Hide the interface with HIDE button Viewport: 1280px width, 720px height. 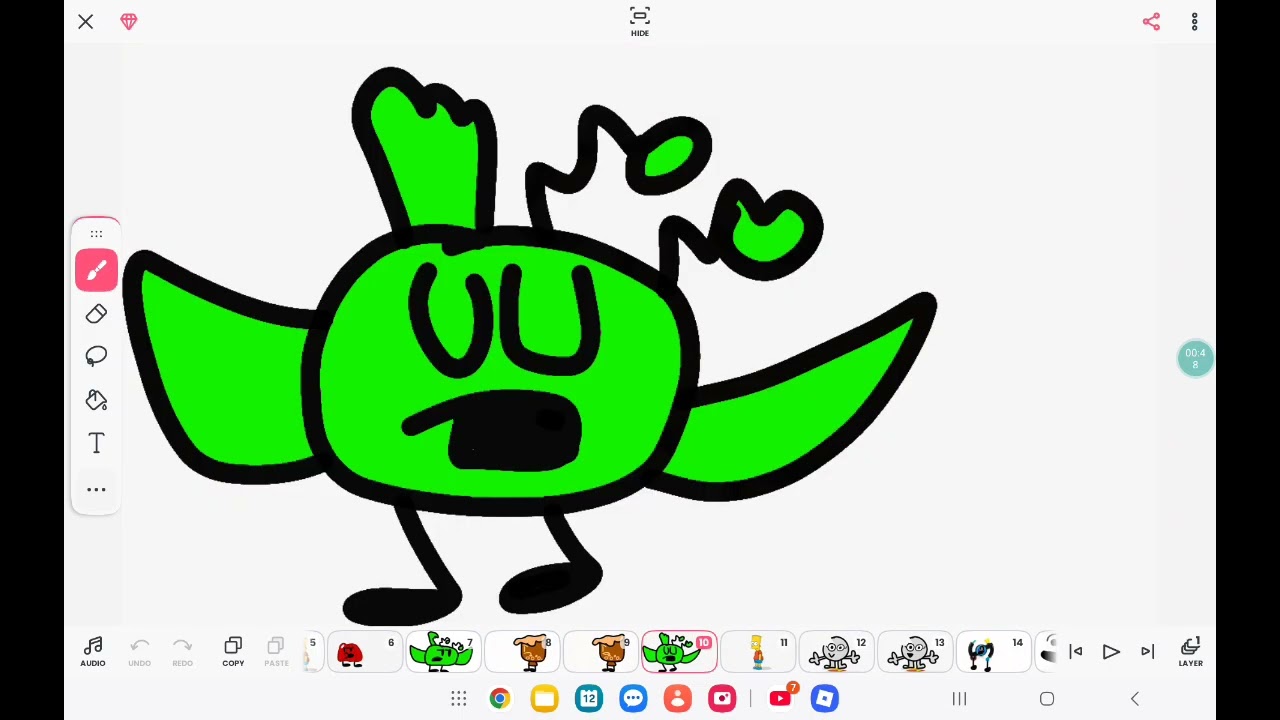pyautogui.click(x=640, y=21)
